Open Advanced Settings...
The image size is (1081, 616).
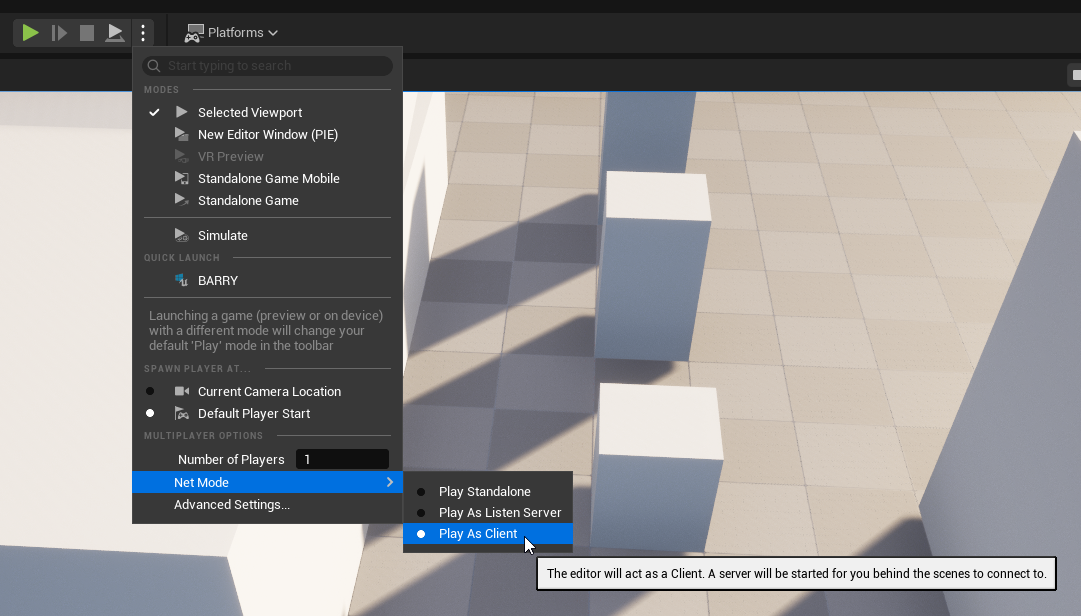point(232,505)
